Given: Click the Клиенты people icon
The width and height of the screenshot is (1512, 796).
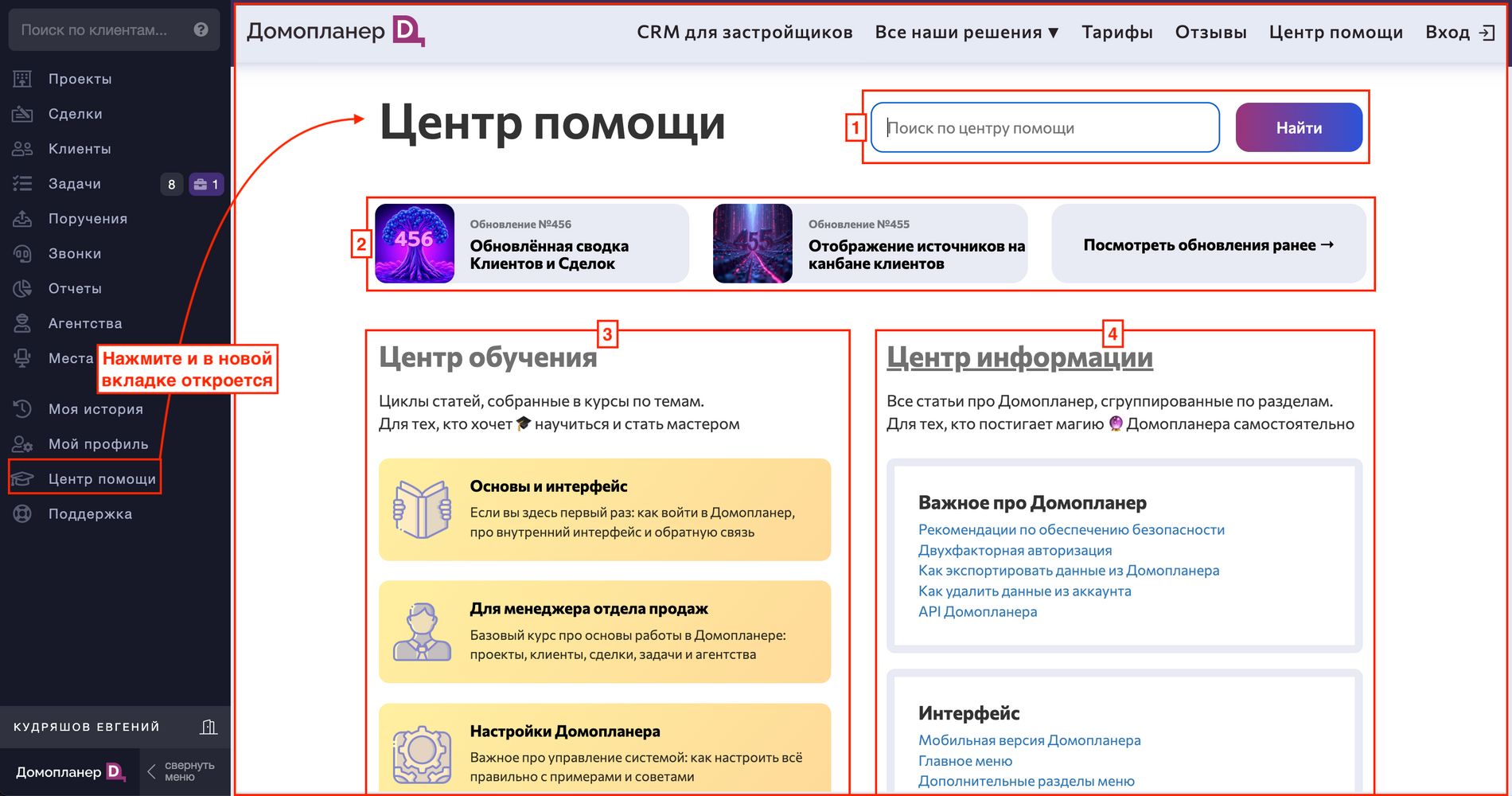Looking at the screenshot, I should tap(22, 149).
